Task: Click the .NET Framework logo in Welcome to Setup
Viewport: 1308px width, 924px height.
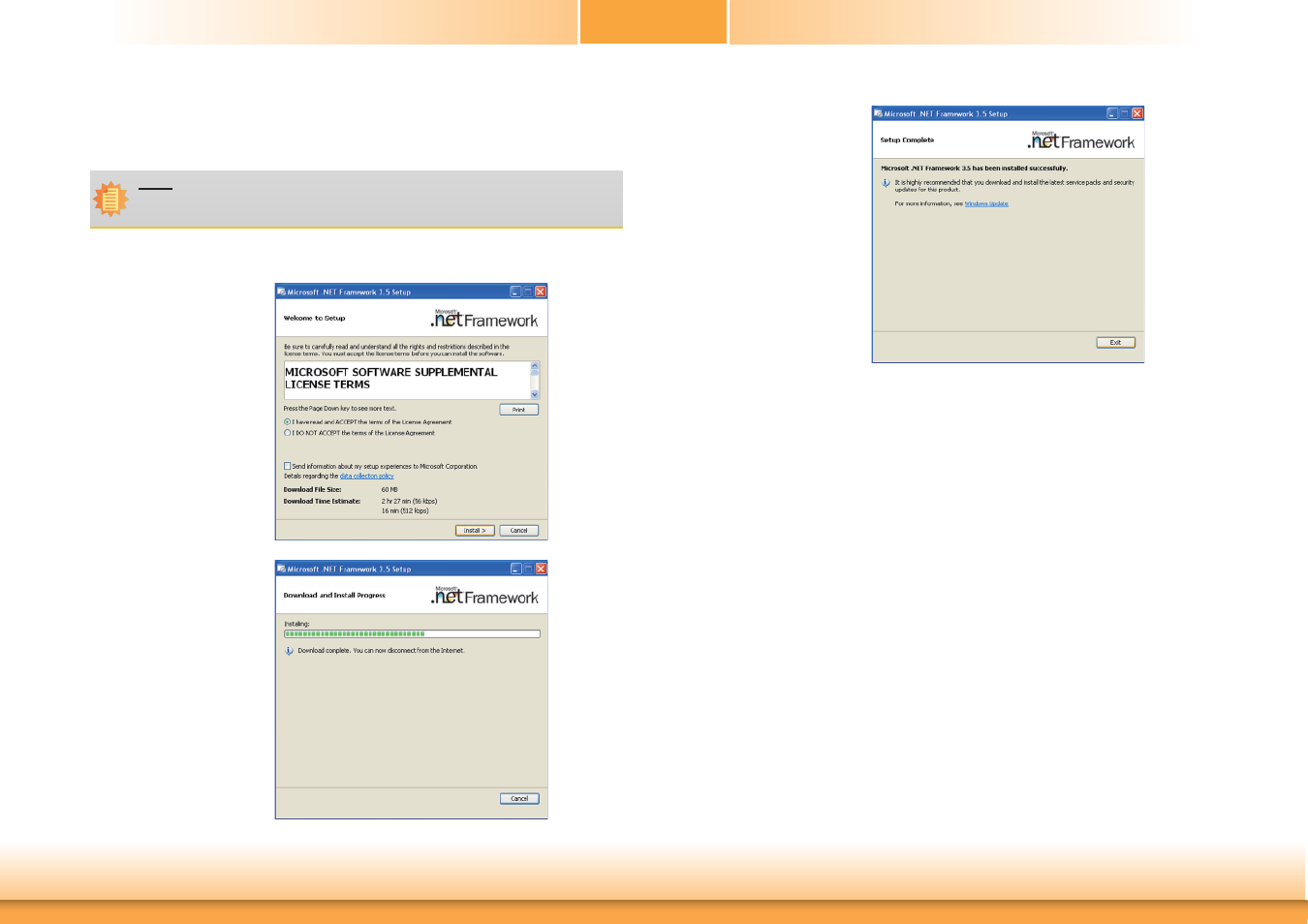Action: tap(484, 319)
